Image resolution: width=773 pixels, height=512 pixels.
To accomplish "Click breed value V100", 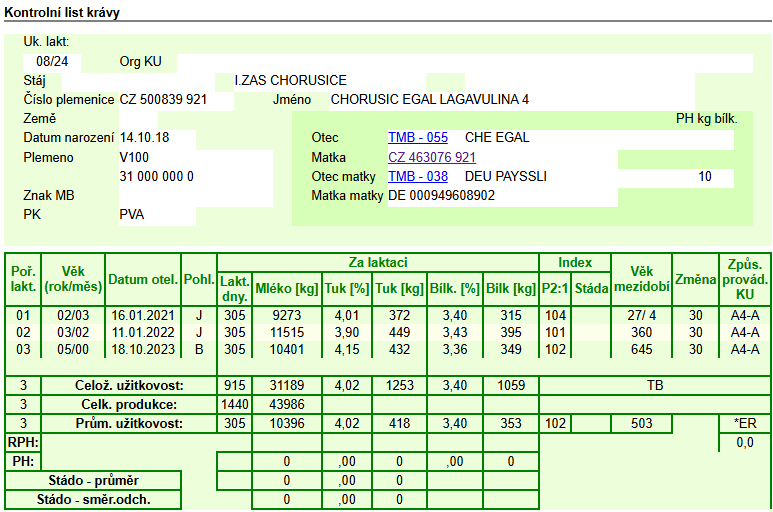I will (134, 158).
